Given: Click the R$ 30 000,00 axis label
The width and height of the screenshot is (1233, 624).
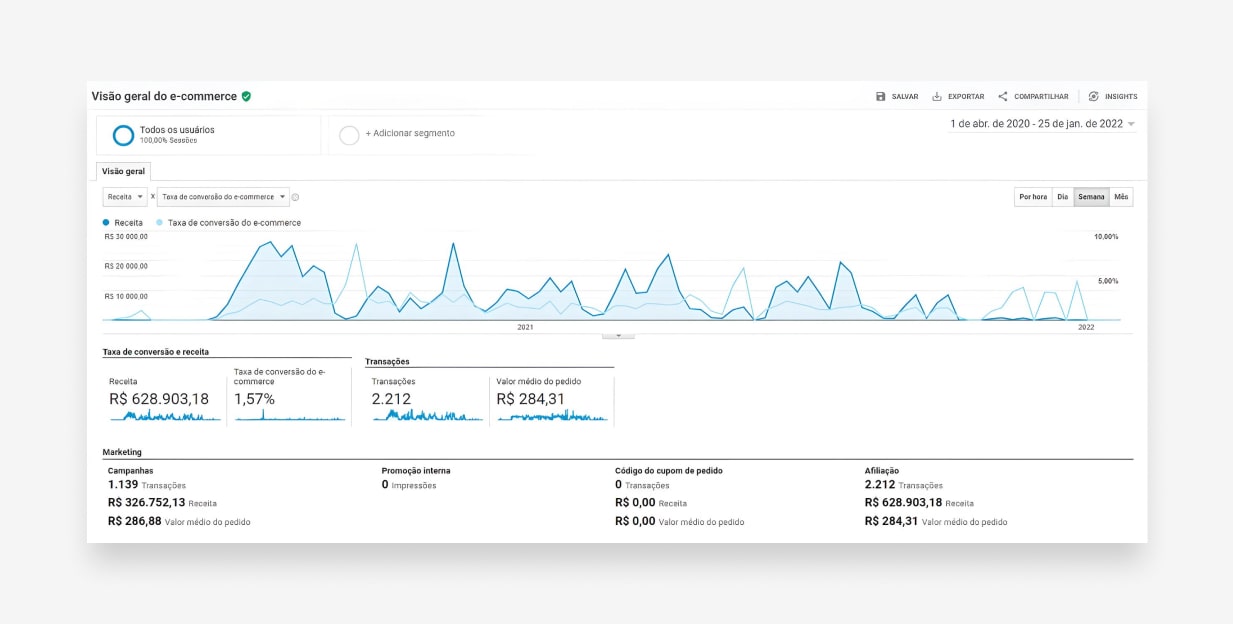Looking at the screenshot, I should pos(126,237).
